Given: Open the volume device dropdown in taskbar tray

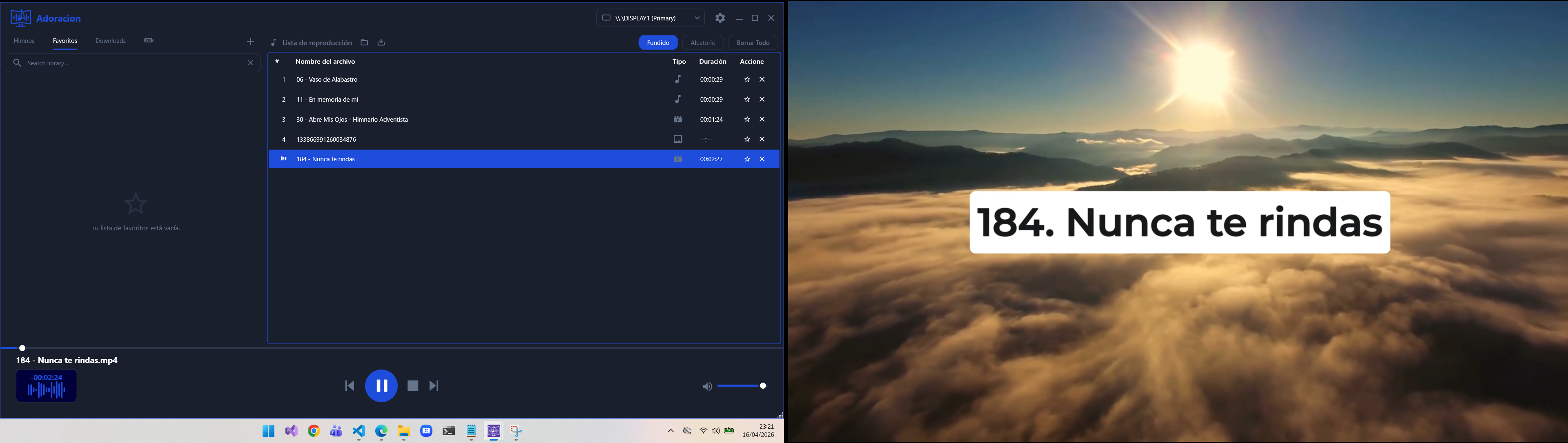Looking at the screenshot, I should pos(716,430).
